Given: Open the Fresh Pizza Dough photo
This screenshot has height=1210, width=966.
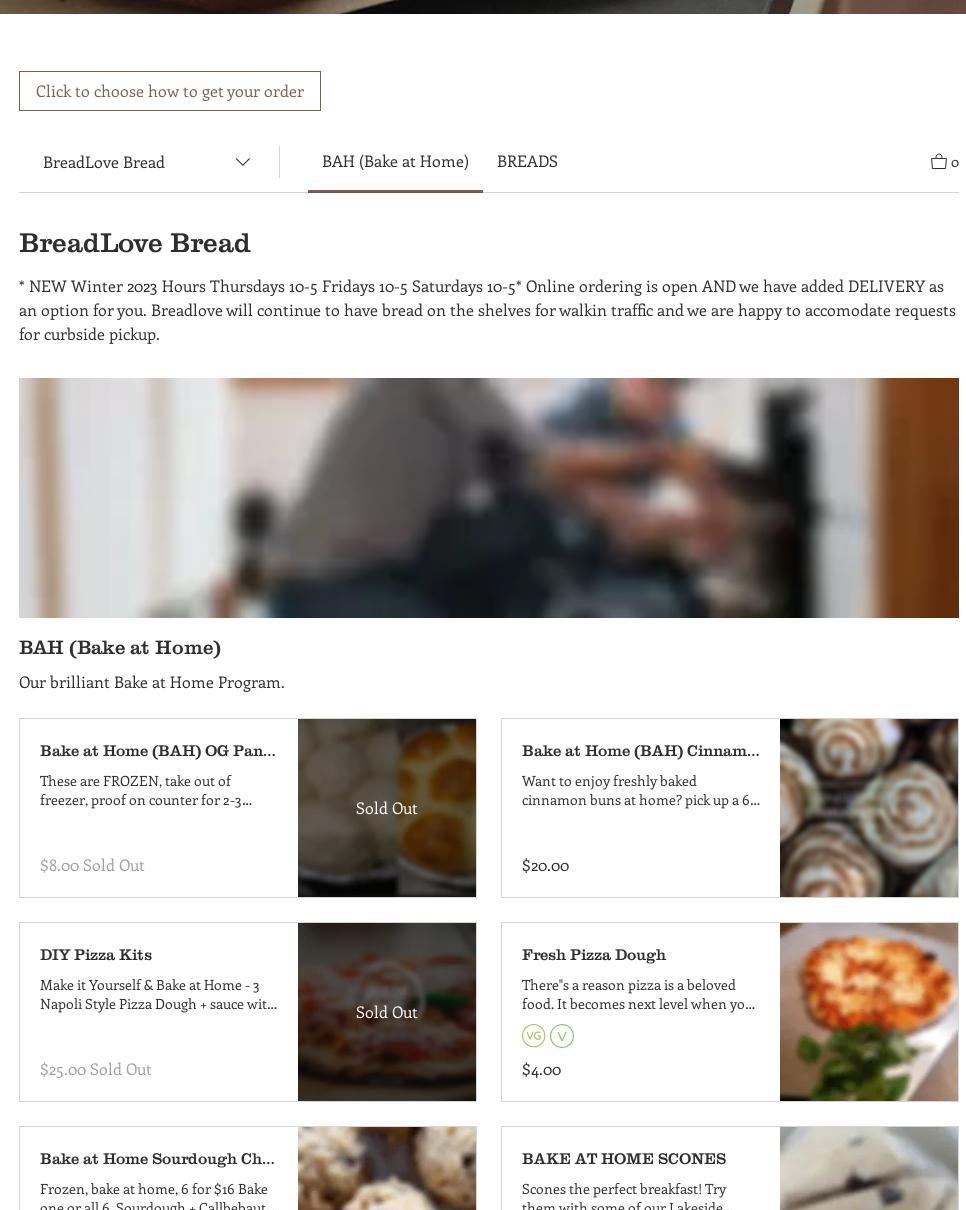Looking at the screenshot, I should tap(869, 1012).
